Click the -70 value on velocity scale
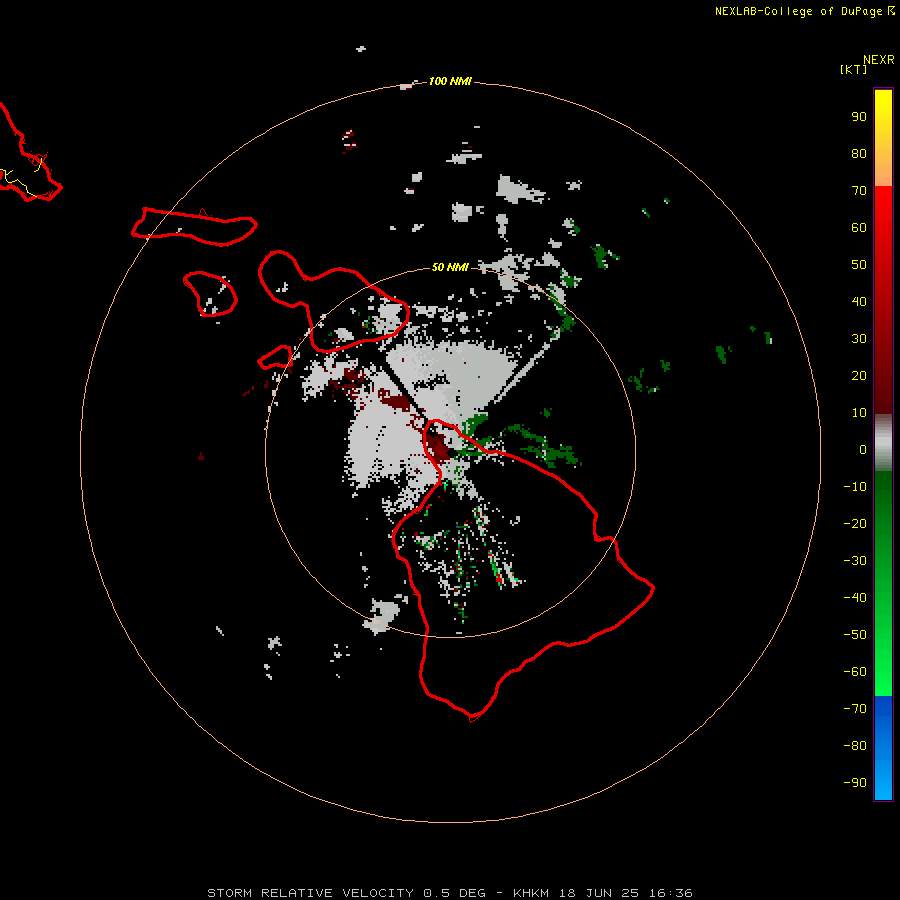Image resolution: width=900 pixels, height=900 pixels. click(855, 709)
